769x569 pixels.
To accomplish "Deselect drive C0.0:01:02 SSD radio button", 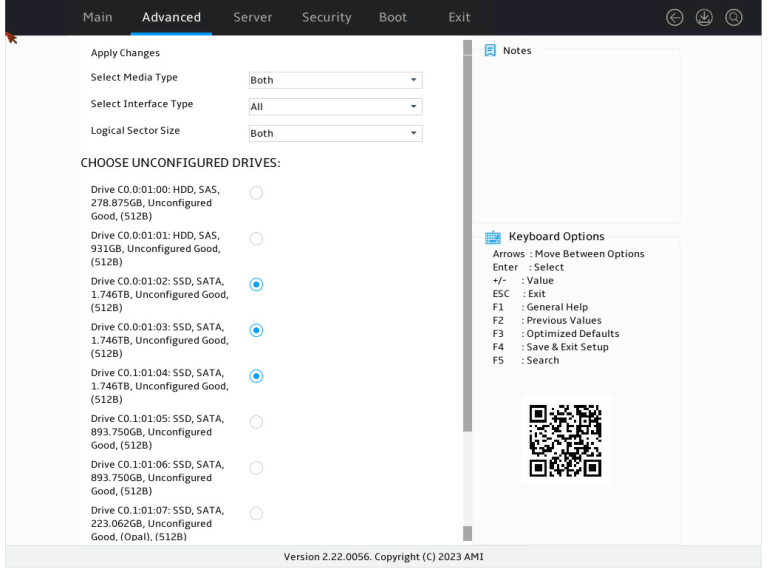I will point(256,284).
